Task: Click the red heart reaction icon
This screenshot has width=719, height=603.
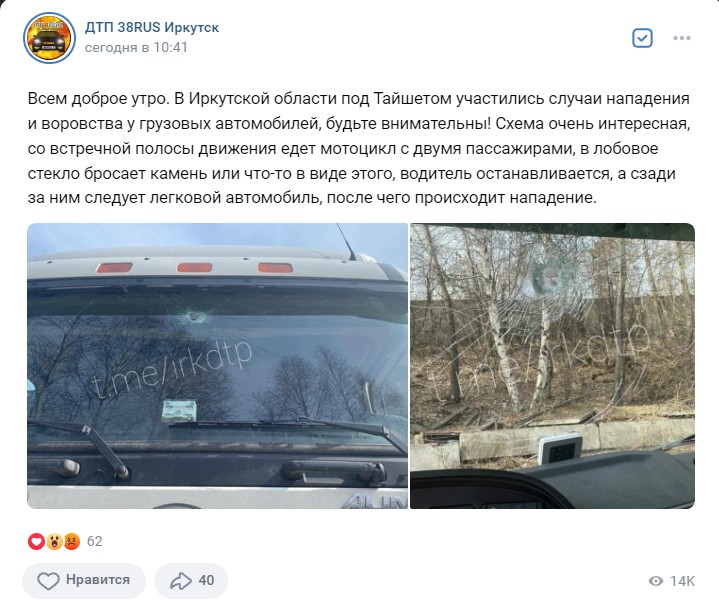Action: point(36,542)
